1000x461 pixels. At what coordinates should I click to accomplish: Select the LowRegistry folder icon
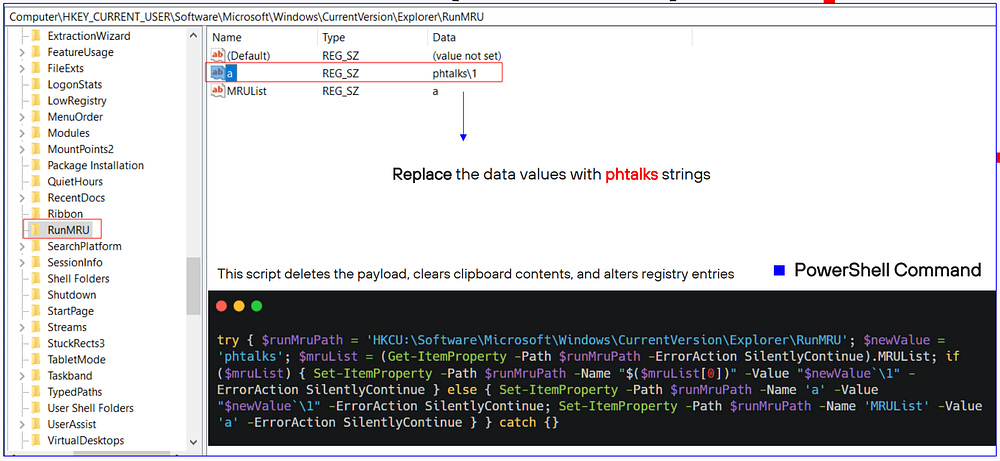coord(36,101)
